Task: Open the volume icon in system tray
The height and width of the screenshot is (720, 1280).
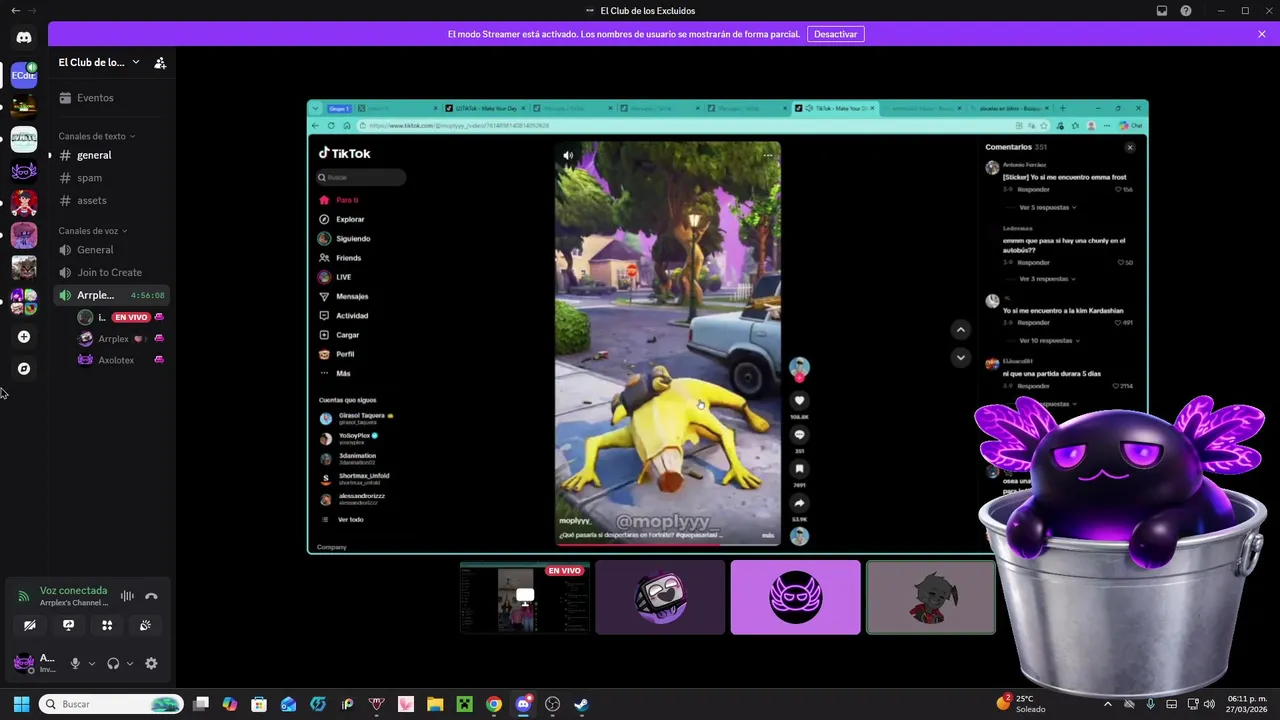Action: [x=1210, y=704]
